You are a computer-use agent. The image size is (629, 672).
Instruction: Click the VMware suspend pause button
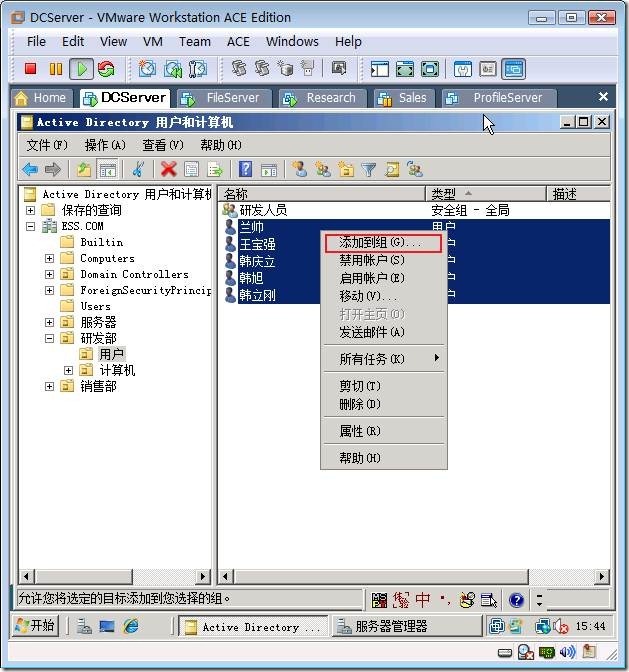coord(56,69)
